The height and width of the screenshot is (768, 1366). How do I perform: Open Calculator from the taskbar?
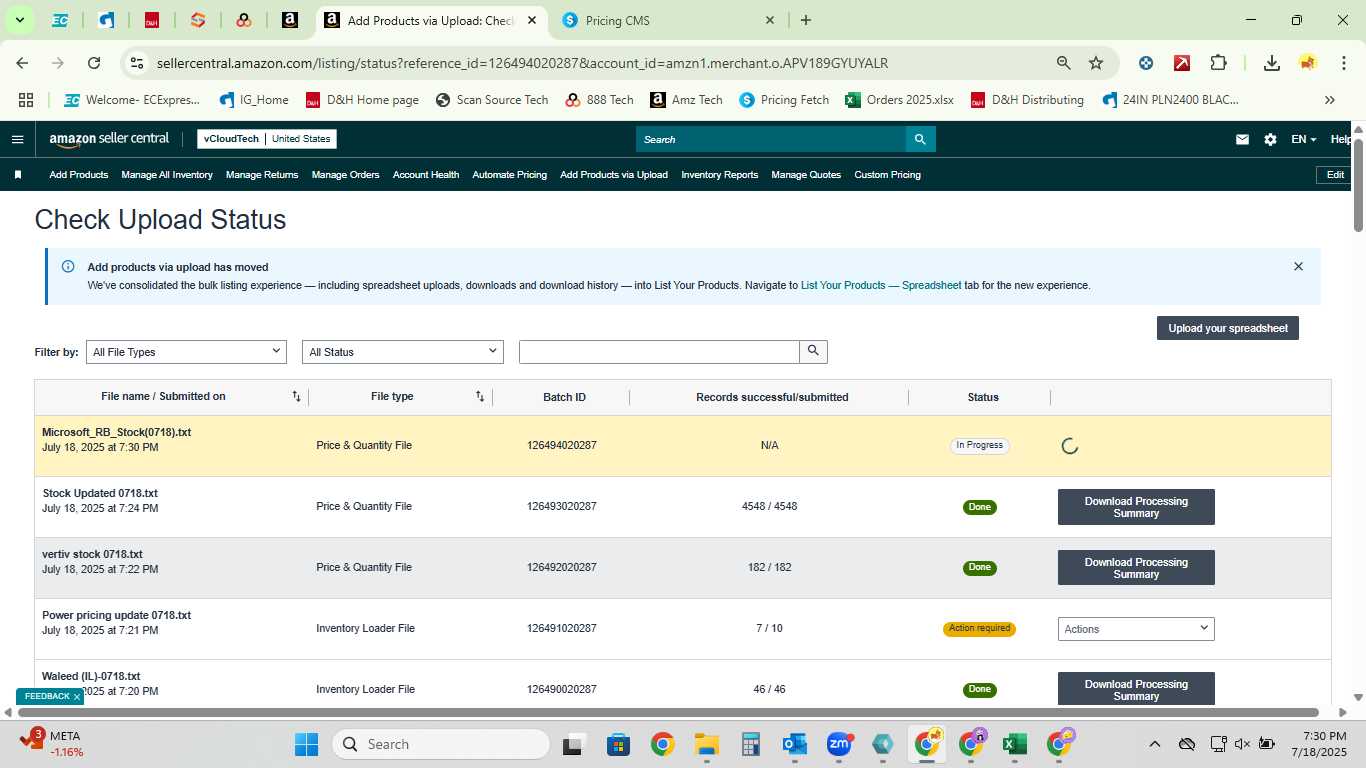click(751, 744)
